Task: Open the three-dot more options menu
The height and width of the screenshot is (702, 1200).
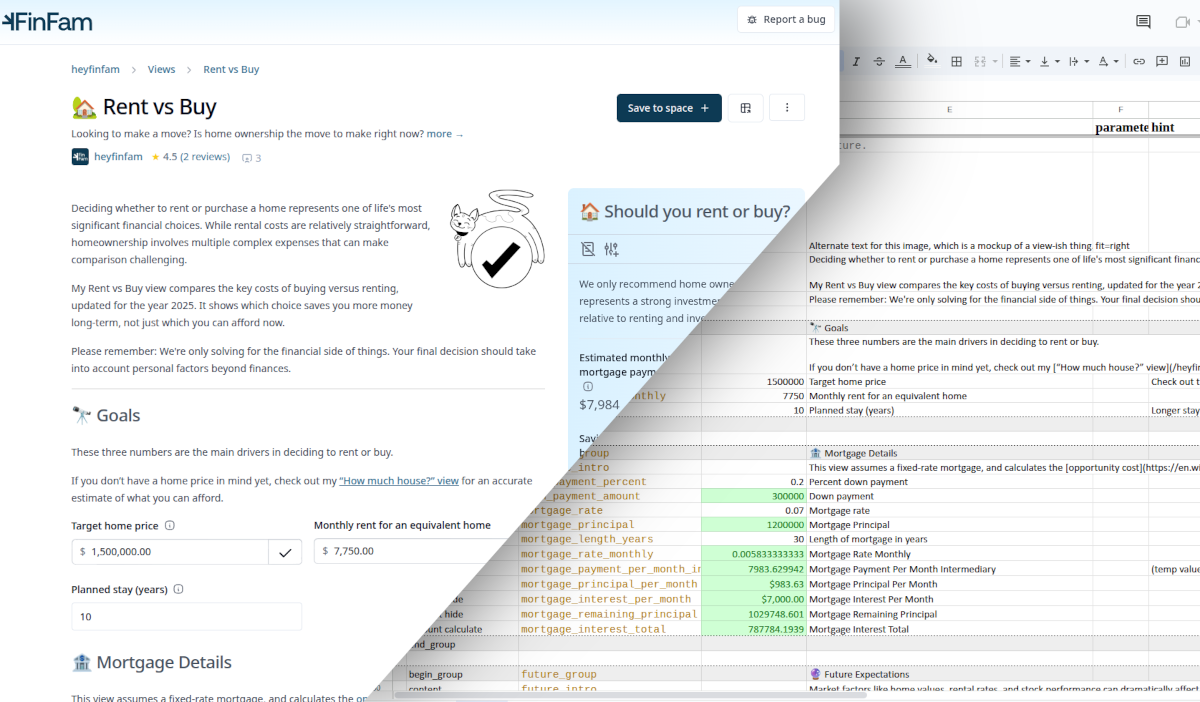Action: [x=788, y=108]
